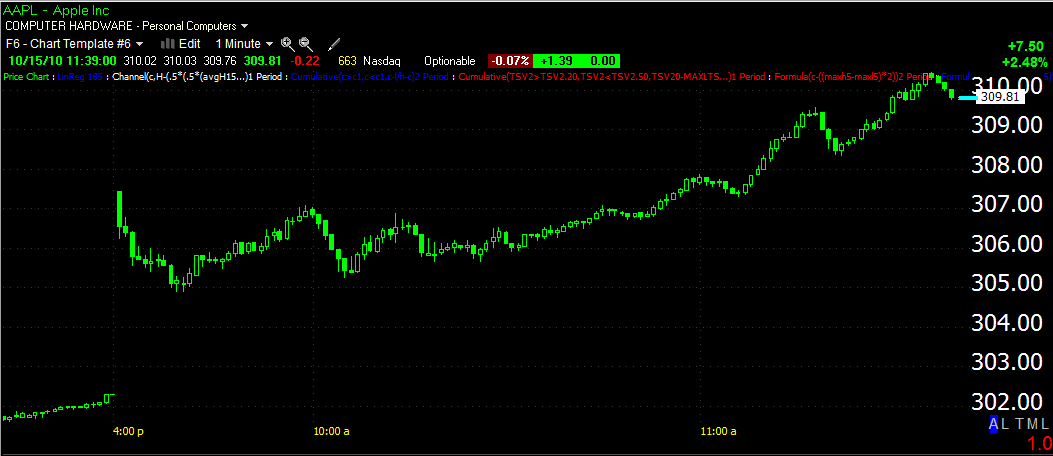Select the M scale option
Screen dimensions: 1053x456
click(1031, 424)
